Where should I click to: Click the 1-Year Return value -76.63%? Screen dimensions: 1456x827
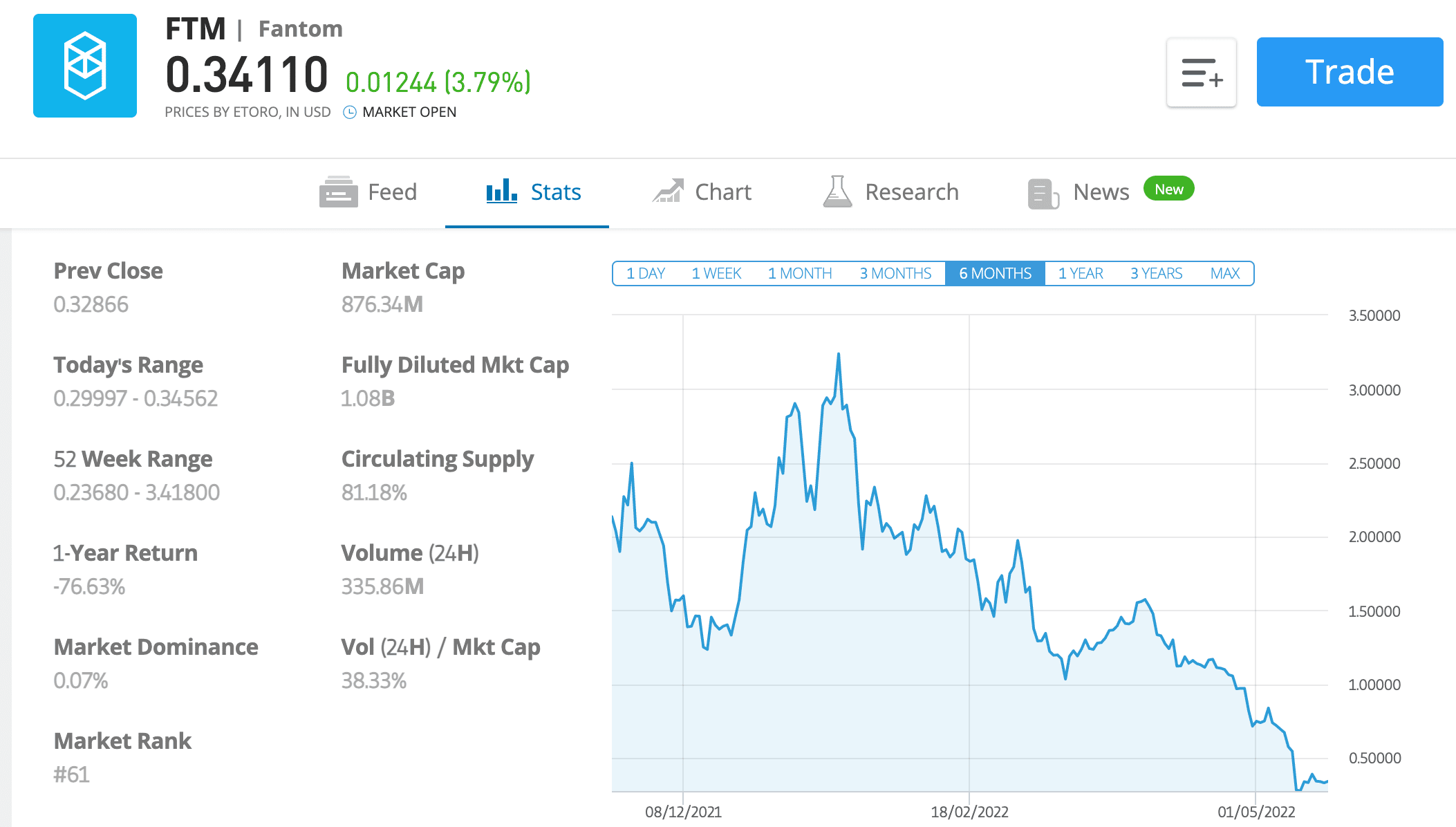[x=89, y=586]
